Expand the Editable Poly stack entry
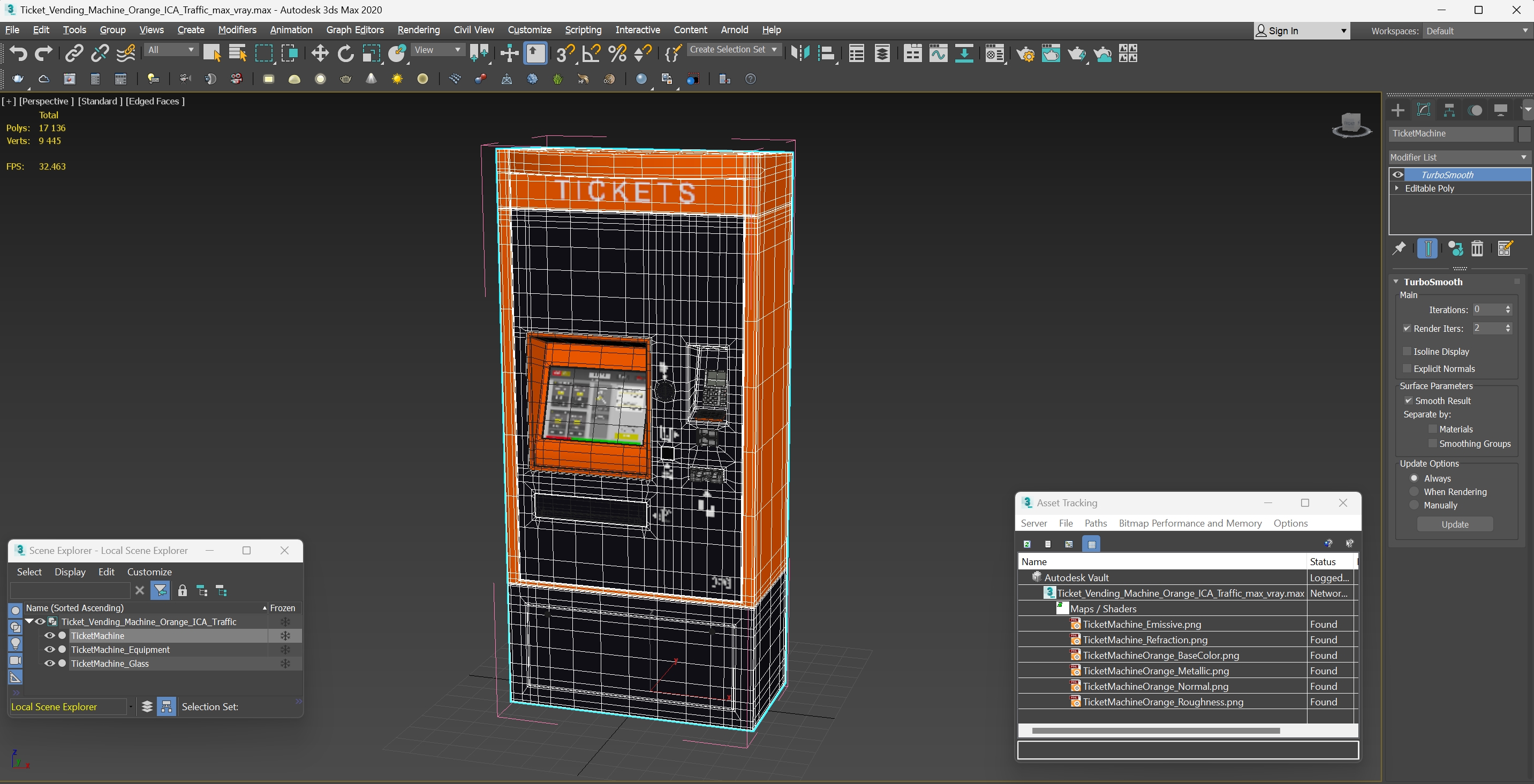The height and width of the screenshot is (784, 1534). (1397, 188)
